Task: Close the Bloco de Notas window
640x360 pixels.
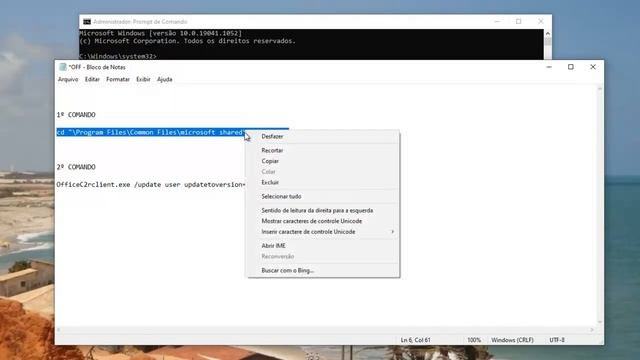Action: coord(593,67)
